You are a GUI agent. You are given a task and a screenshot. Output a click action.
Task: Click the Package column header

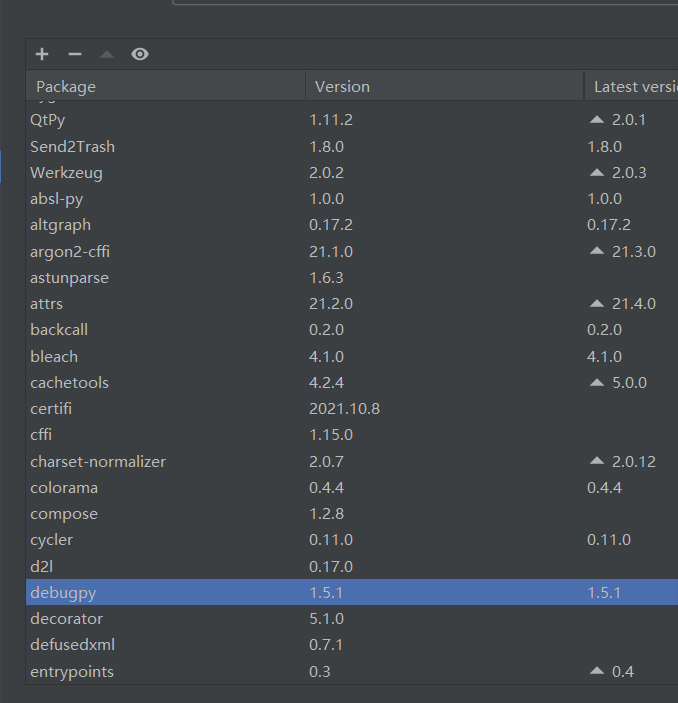(x=165, y=86)
